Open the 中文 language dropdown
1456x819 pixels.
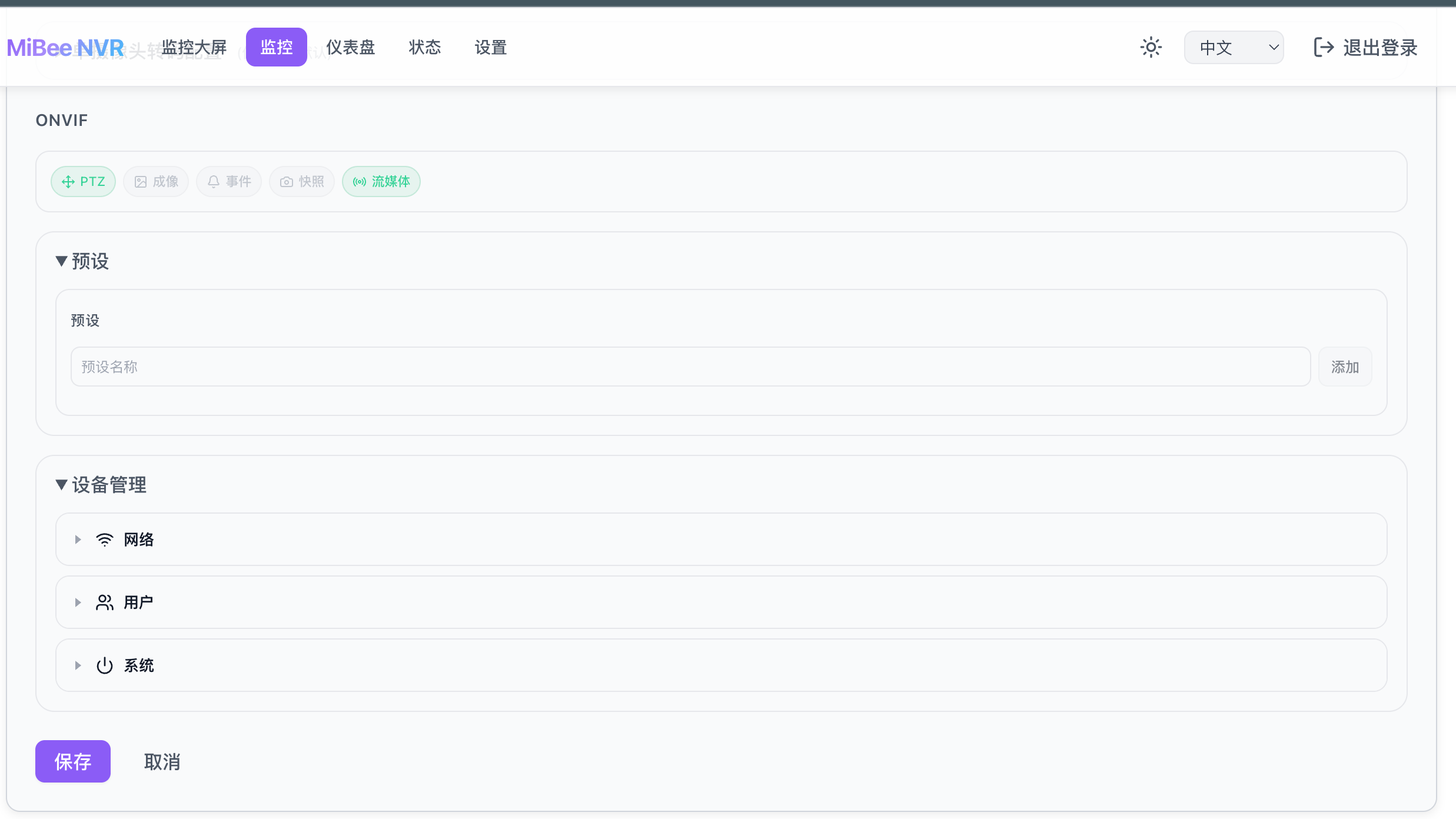pos(1234,47)
